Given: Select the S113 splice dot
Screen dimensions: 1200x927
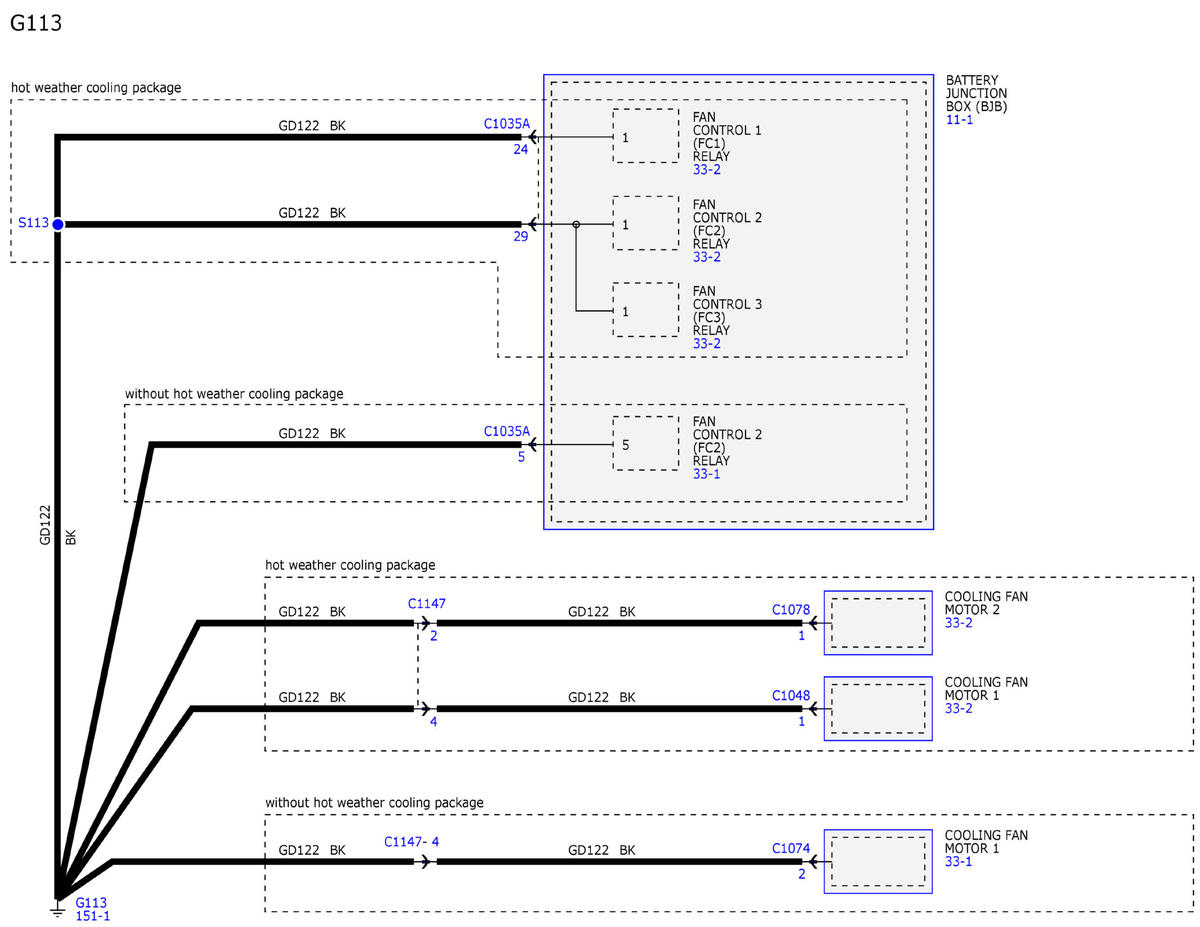Looking at the screenshot, I should [58, 224].
